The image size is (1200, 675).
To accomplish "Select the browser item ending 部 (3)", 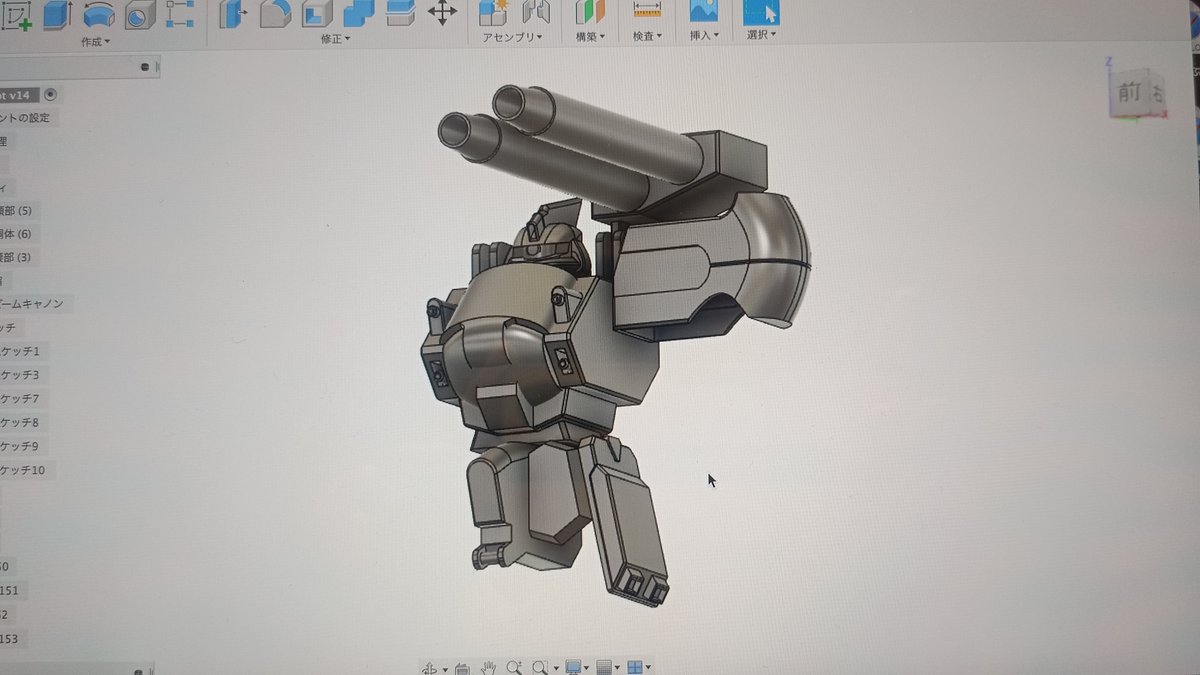I will click(x=17, y=257).
